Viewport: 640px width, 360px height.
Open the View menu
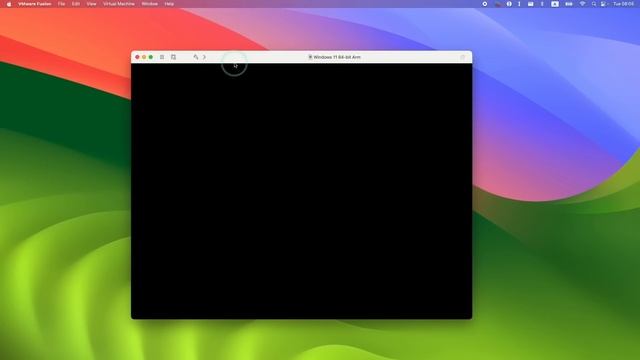pyautogui.click(x=91, y=4)
